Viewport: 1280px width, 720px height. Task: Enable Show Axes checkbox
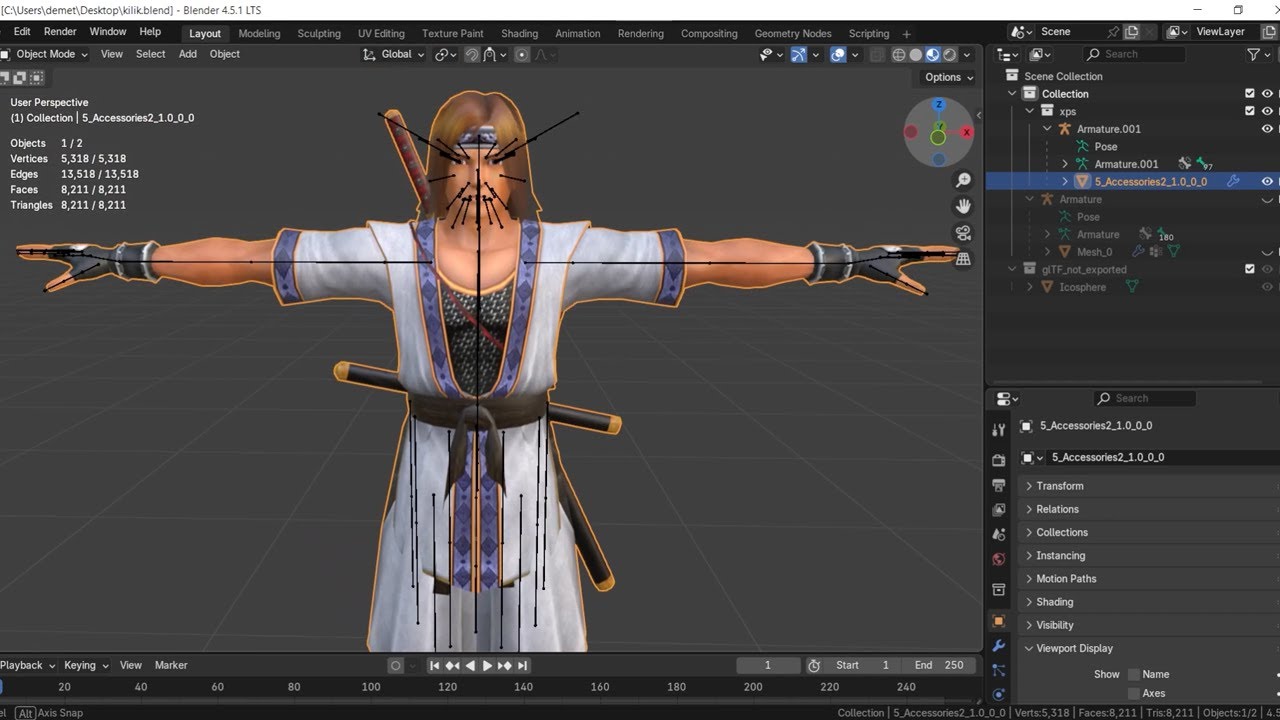pyautogui.click(x=1134, y=693)
